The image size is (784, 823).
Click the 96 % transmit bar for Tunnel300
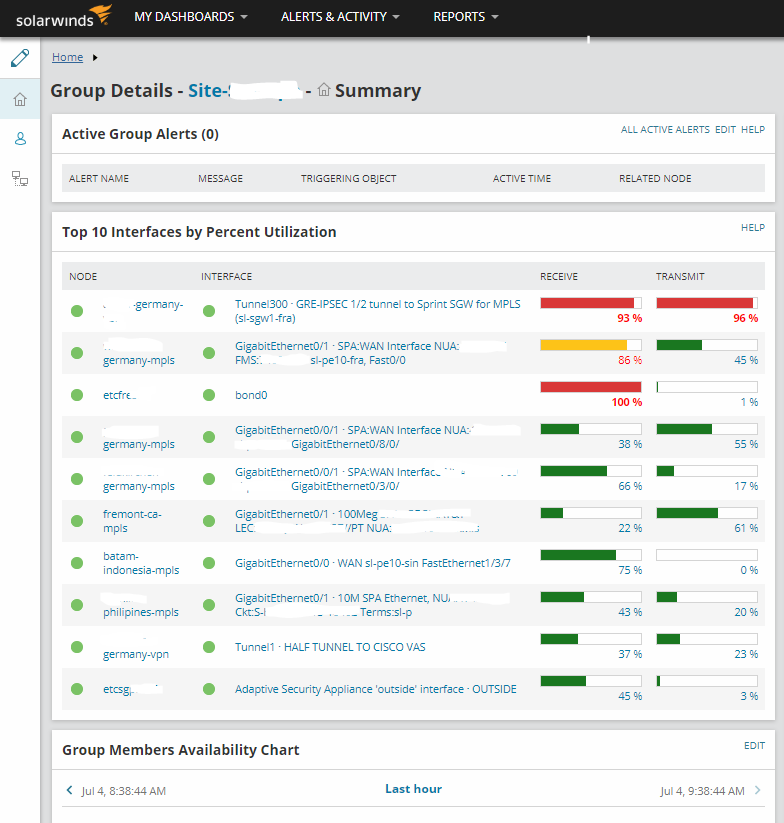click(x=707, y=303)
